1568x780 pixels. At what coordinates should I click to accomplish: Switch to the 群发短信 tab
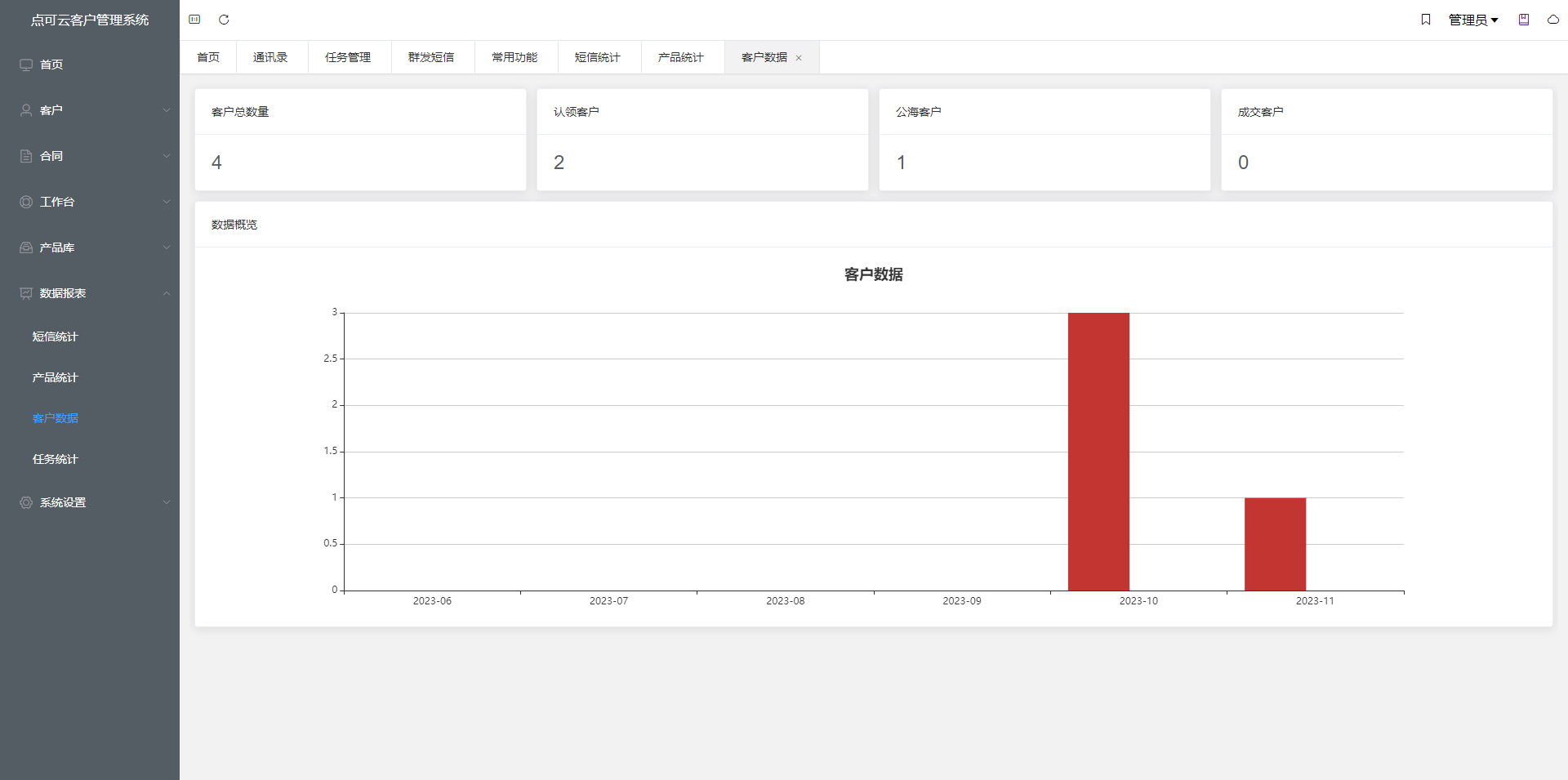[431, 57]
